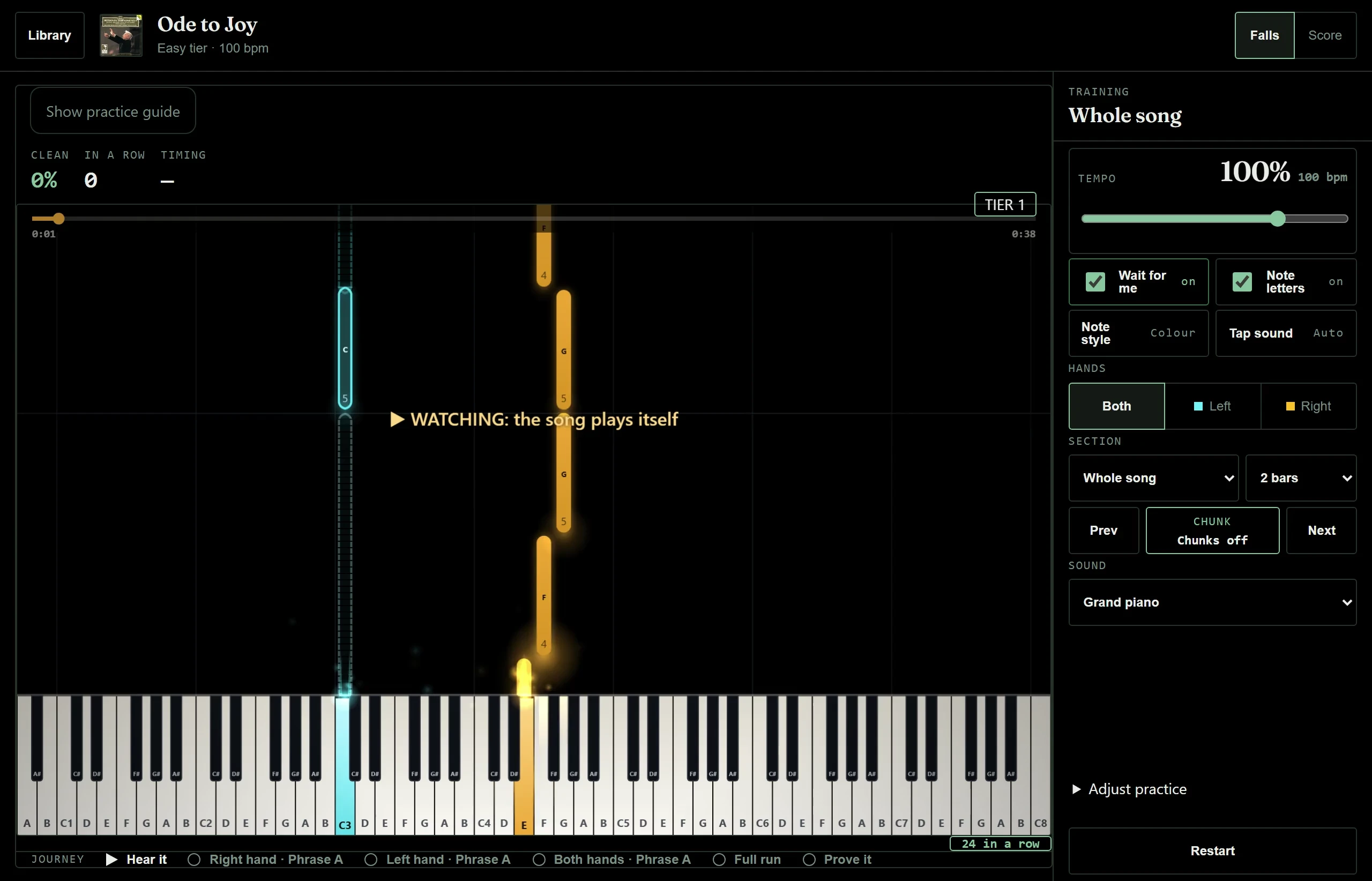
Task: Toggle the Note style Colour setting
Action: [x=1138, y=333]
